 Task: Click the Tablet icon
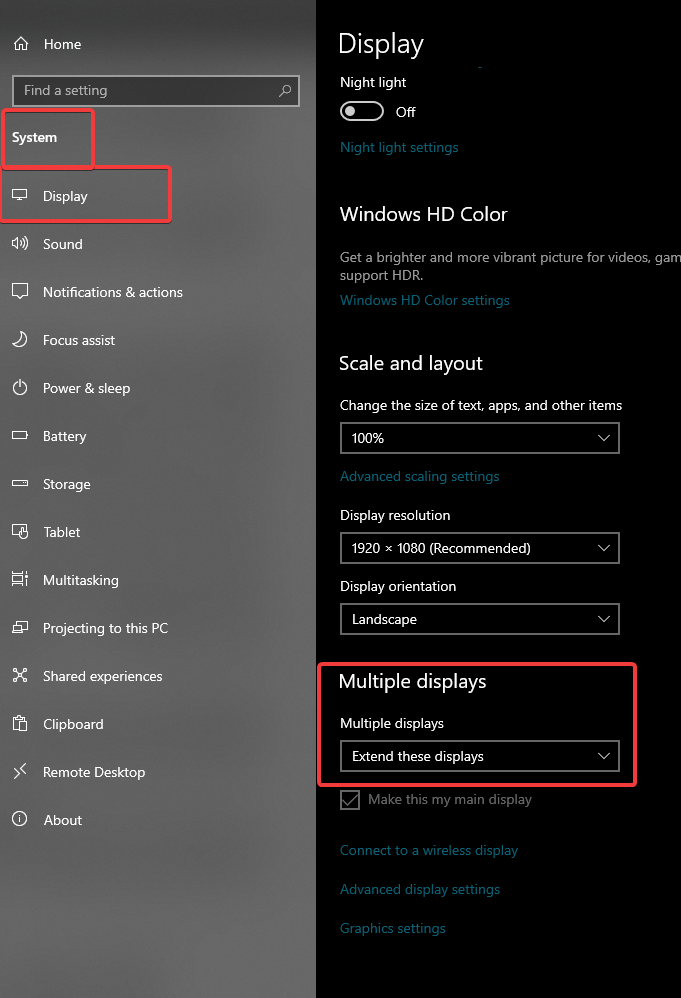point(20,531)
